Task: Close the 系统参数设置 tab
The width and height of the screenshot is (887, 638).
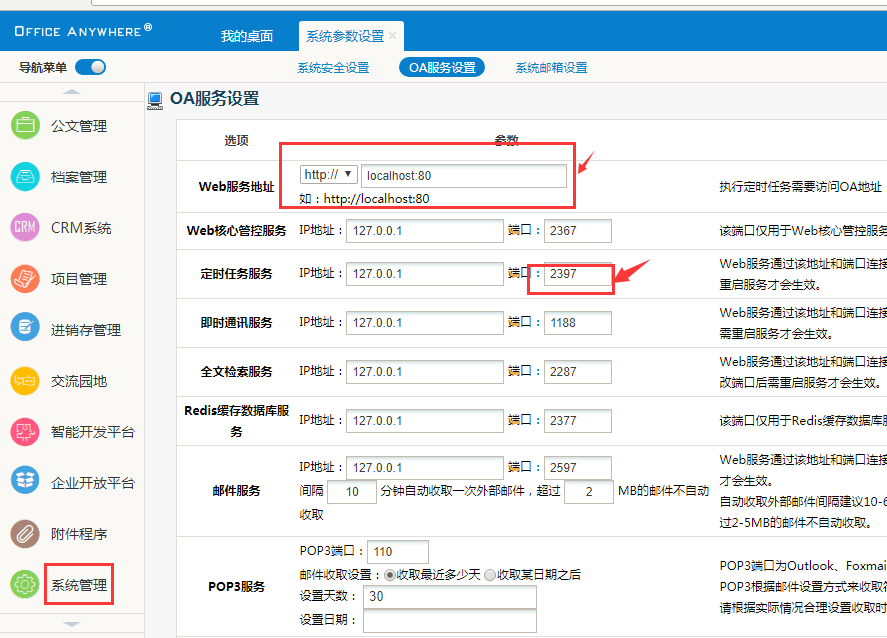Action: [393, 36]
